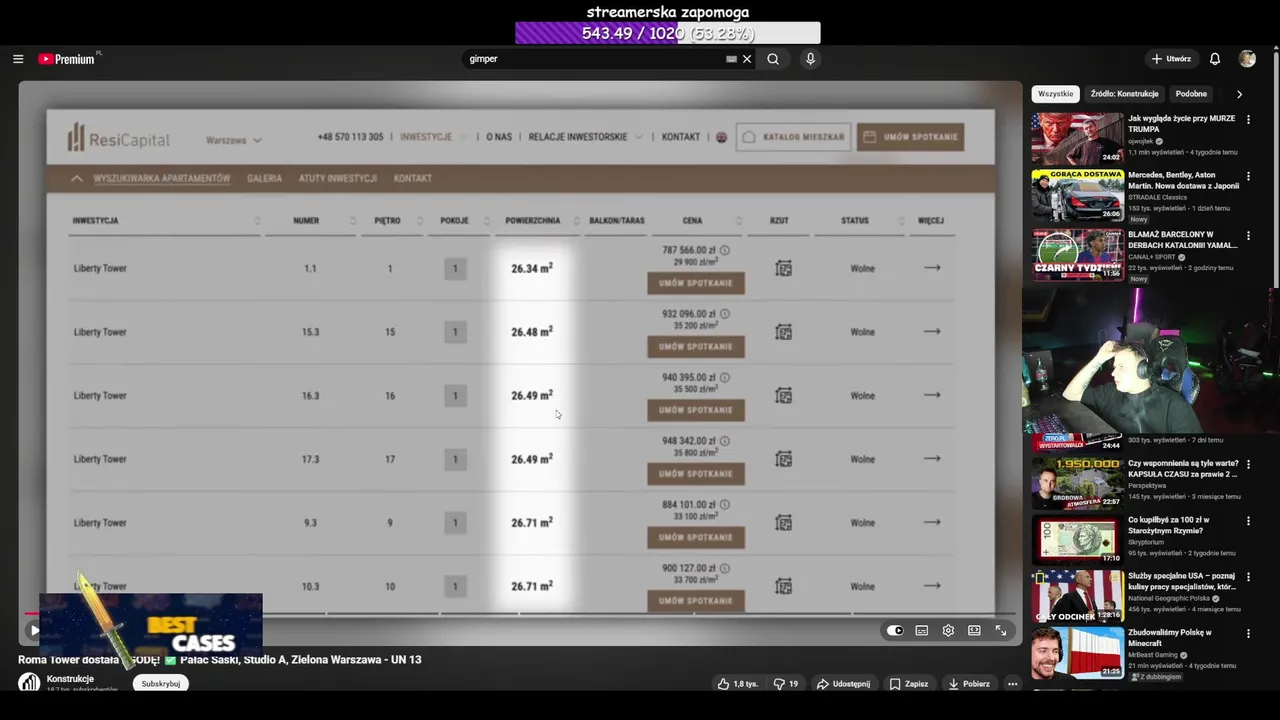Open National Geographic 'CAŁY ODCINEK' thumbnail
Image resolution: width=1280 pixels, height=720 pixels.
(1077, 596)
